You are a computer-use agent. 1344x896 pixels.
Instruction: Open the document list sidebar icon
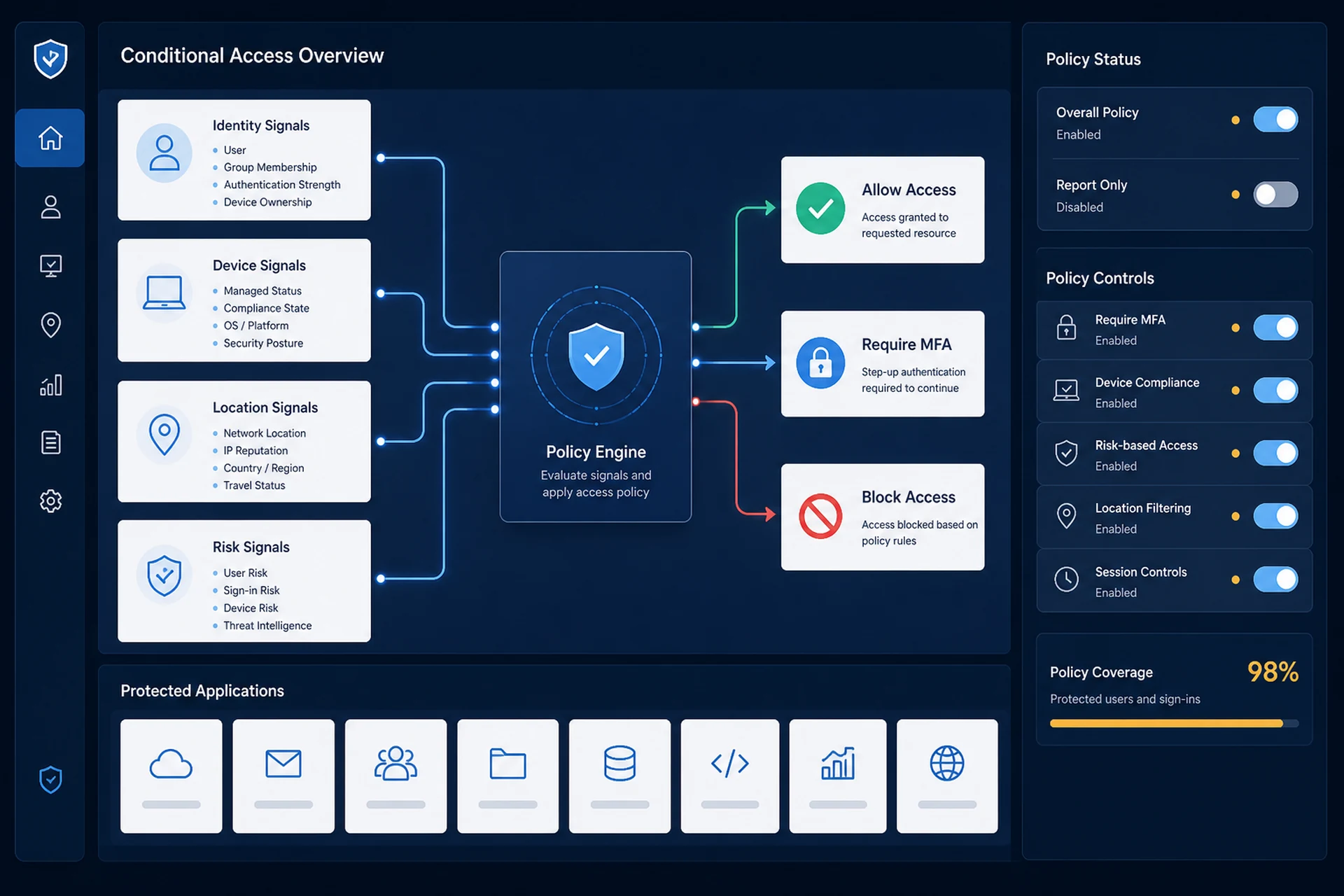tap(50, 442)
